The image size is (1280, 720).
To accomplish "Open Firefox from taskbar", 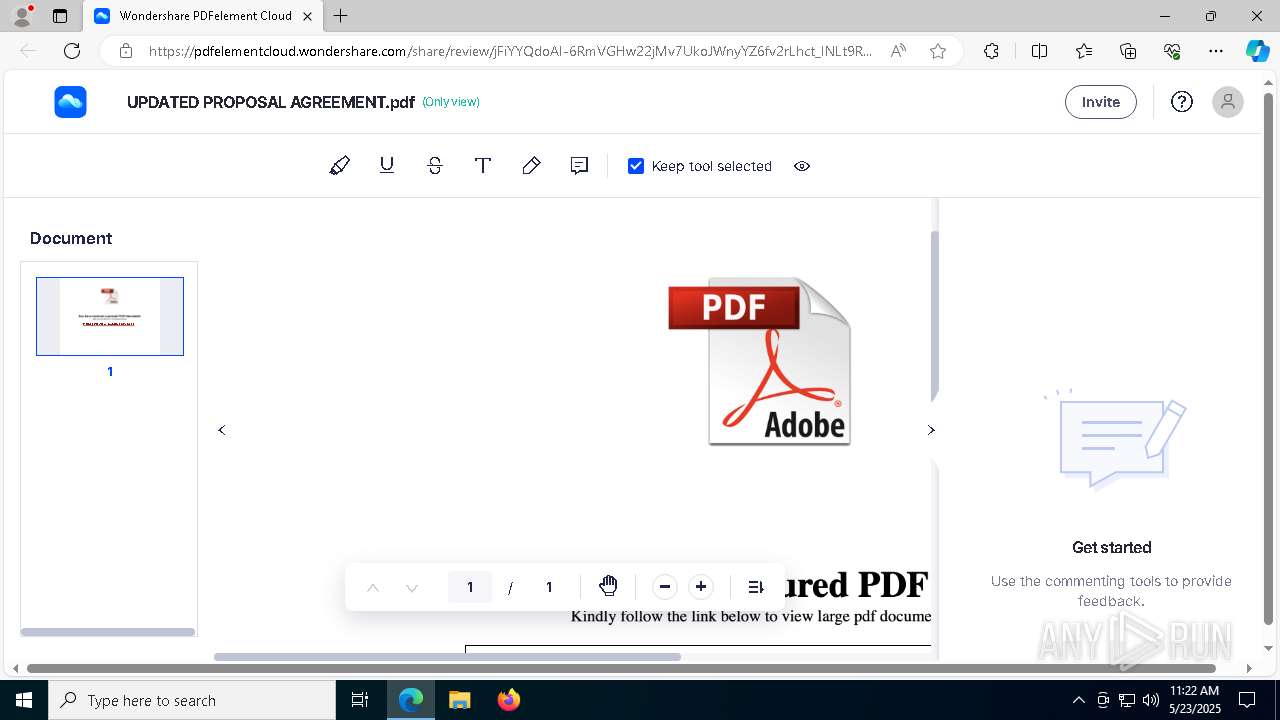I will (508, 700).
